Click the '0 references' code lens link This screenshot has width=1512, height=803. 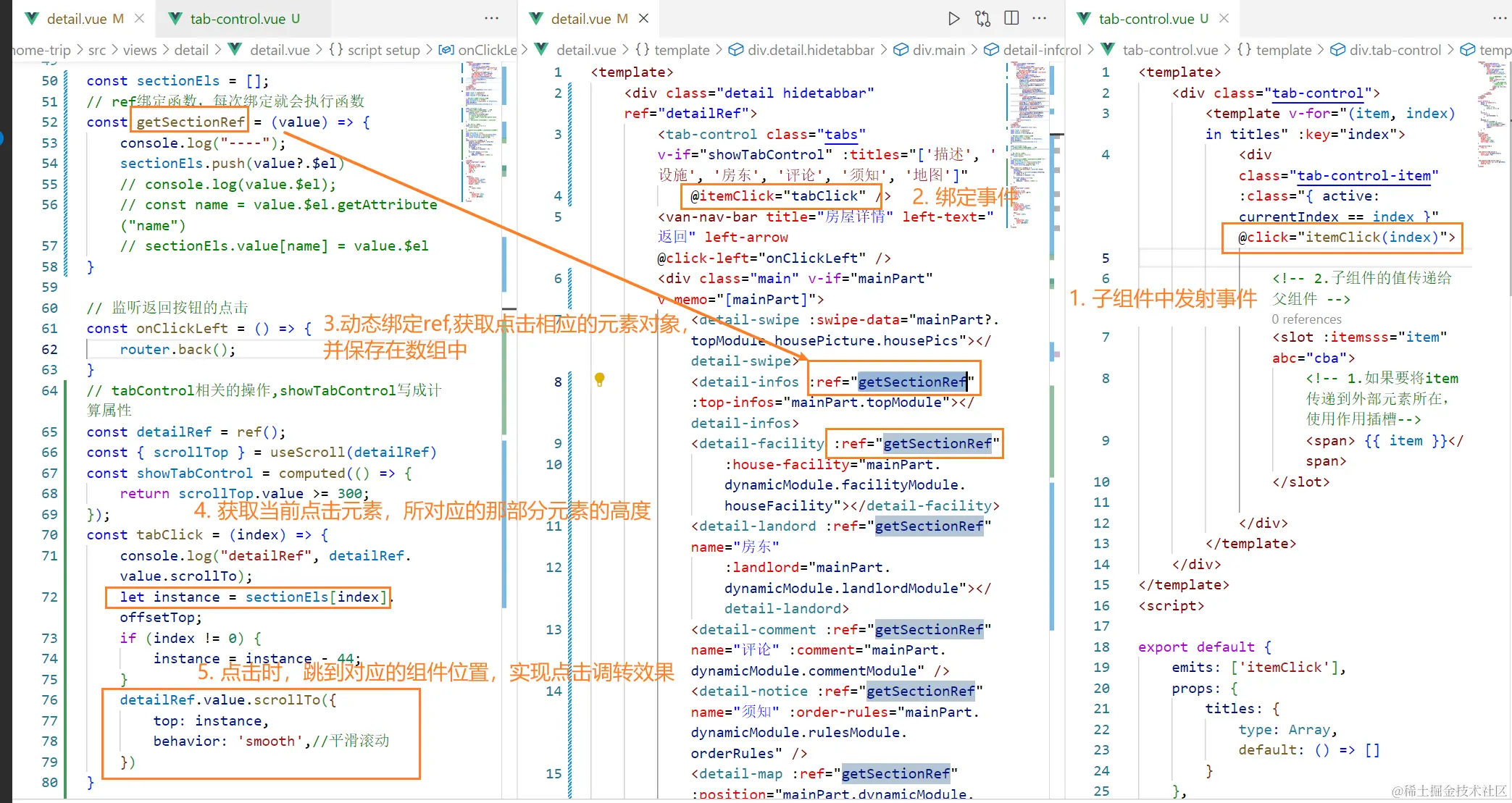coord(1306,319)
